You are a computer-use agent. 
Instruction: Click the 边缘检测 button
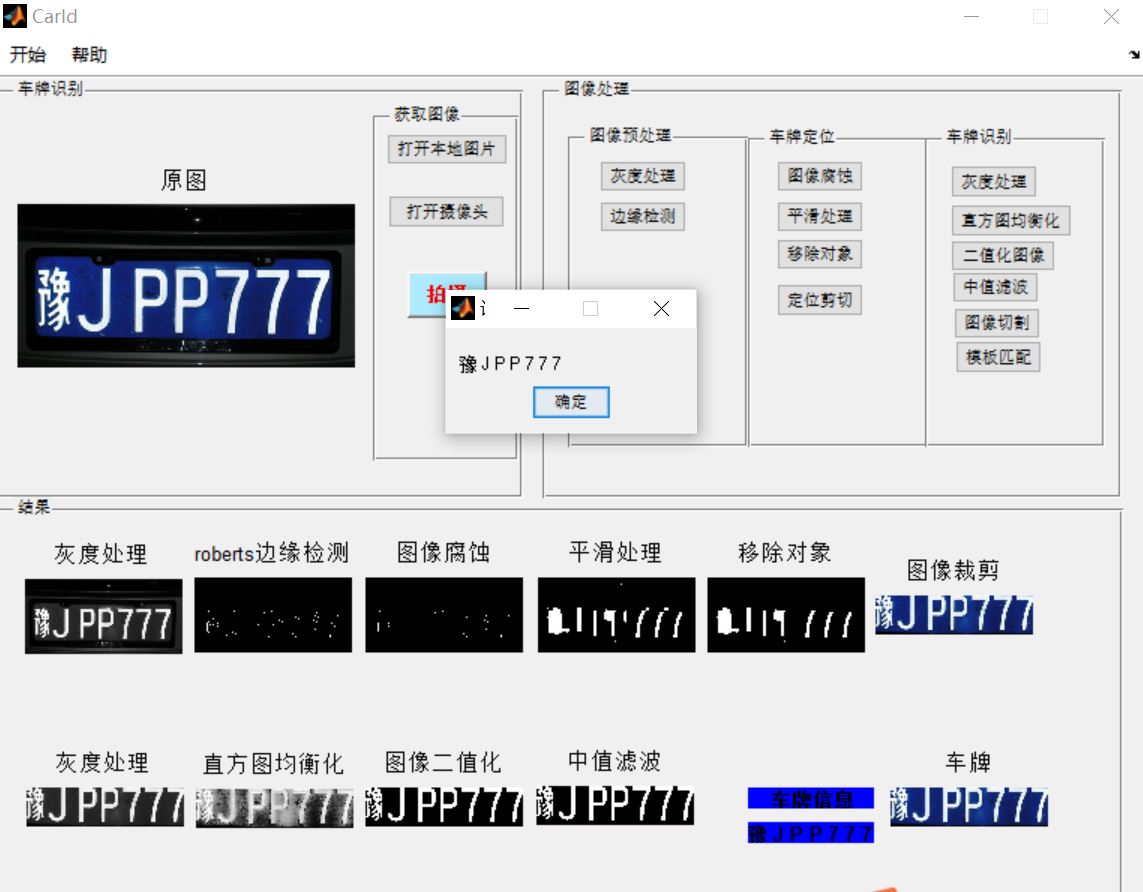coord(642,217)
